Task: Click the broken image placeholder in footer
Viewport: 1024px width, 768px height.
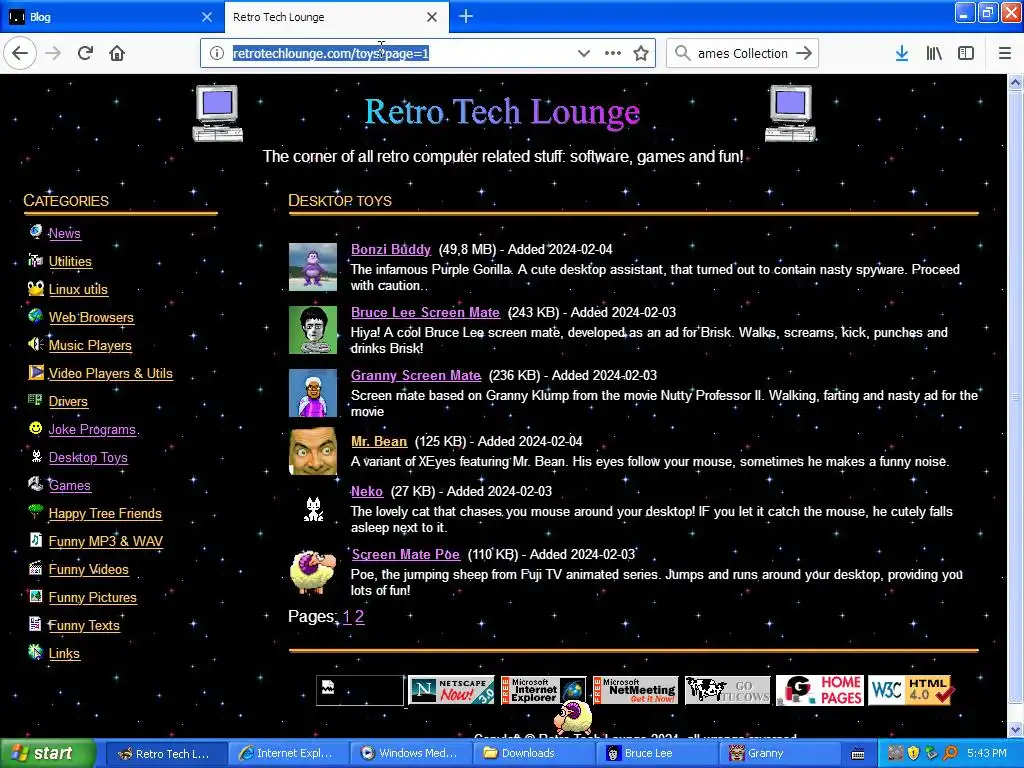Action: pos(360,690)
